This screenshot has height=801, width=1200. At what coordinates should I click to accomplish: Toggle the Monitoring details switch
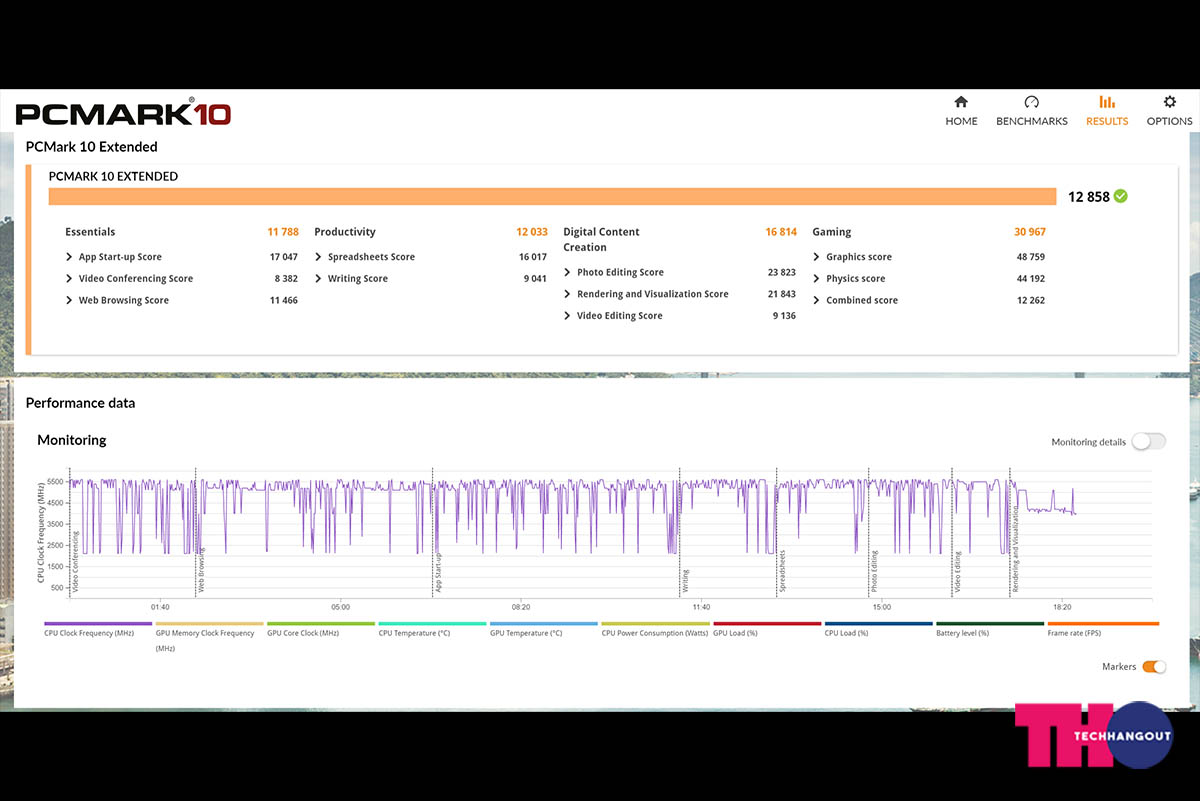[x=1149, y=441]
